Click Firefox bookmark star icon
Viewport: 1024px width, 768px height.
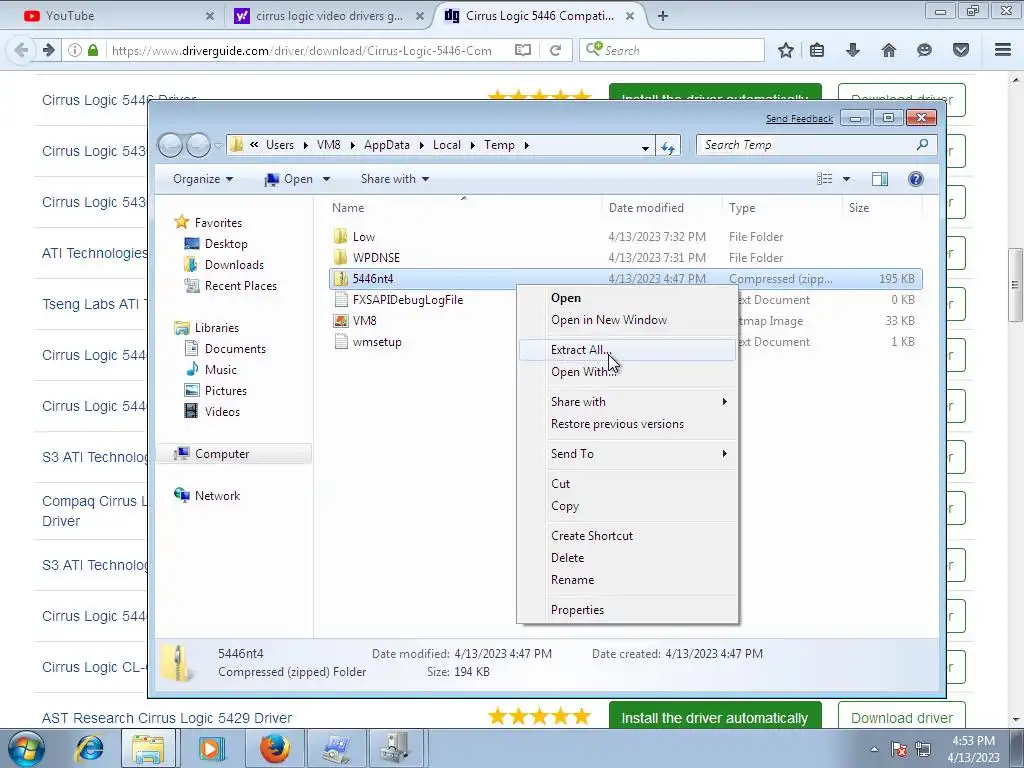(x=786, y=50)
